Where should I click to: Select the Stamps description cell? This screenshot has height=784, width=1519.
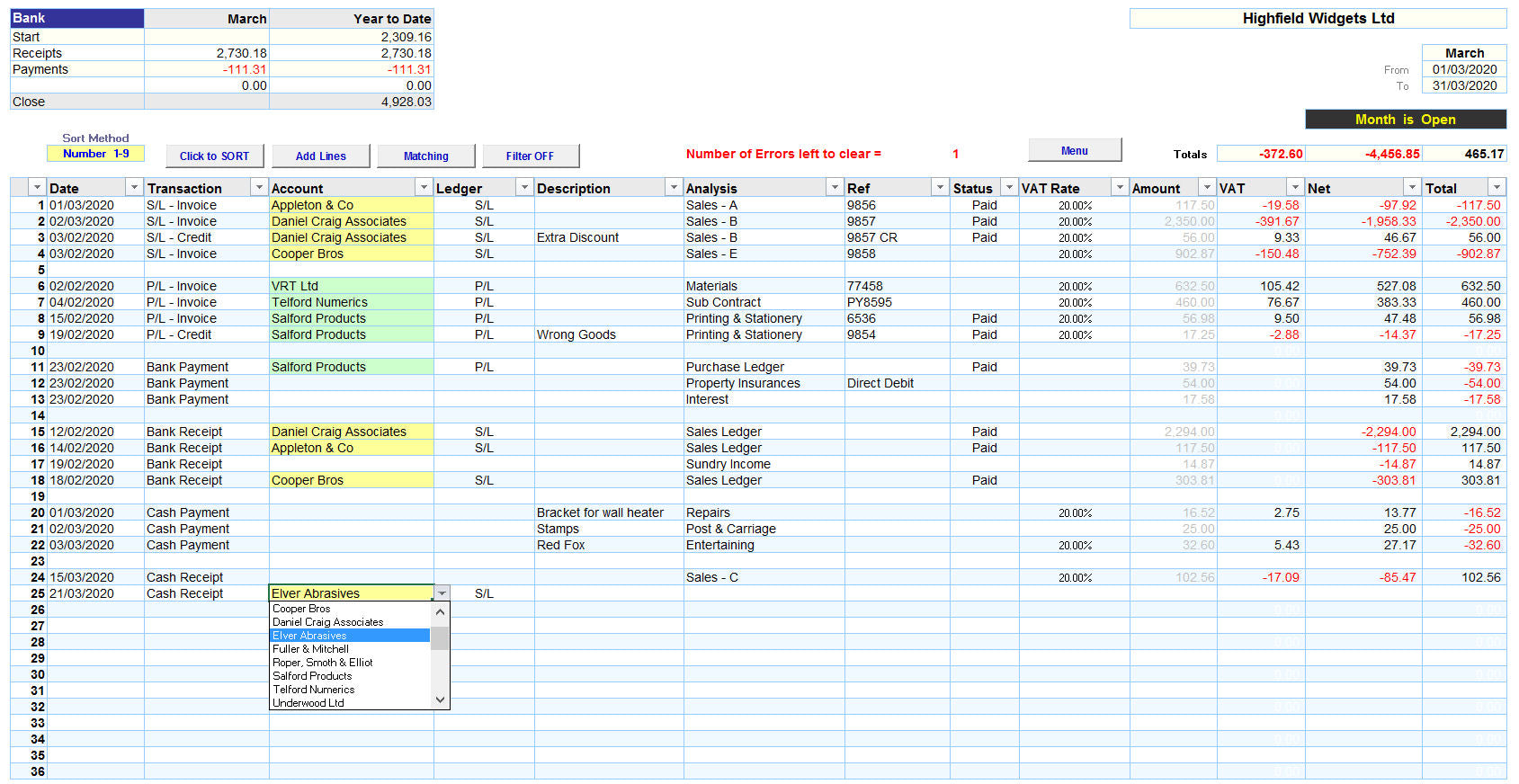point(609,529)
